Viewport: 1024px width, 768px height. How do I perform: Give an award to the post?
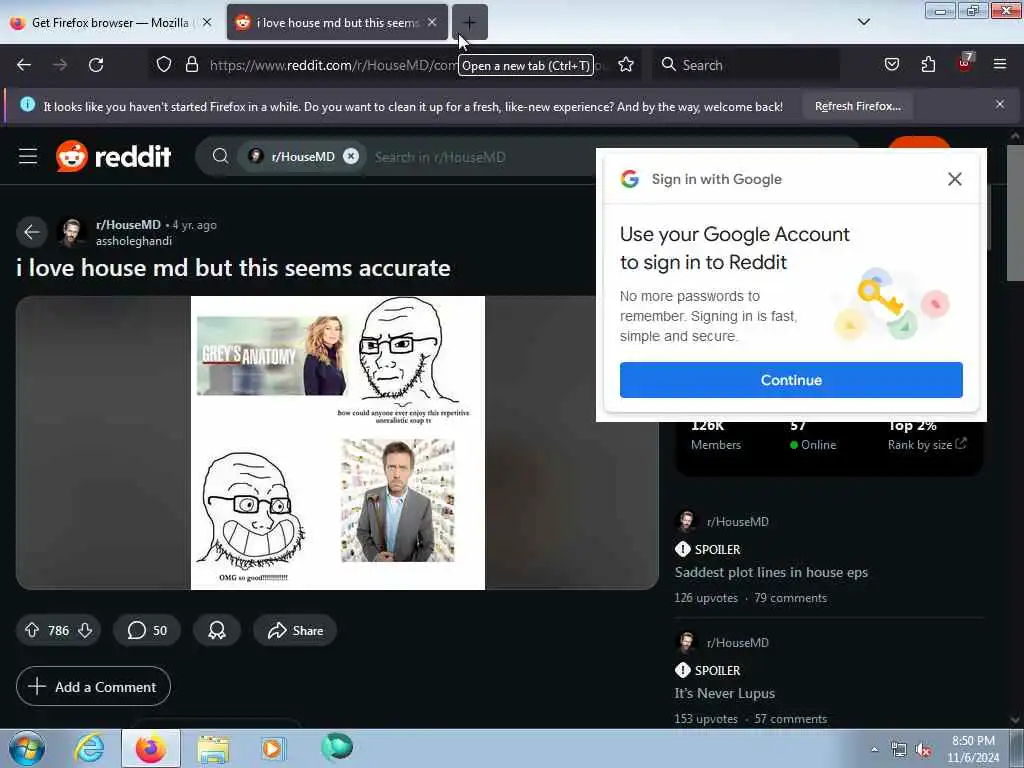(x=217, y=630)
